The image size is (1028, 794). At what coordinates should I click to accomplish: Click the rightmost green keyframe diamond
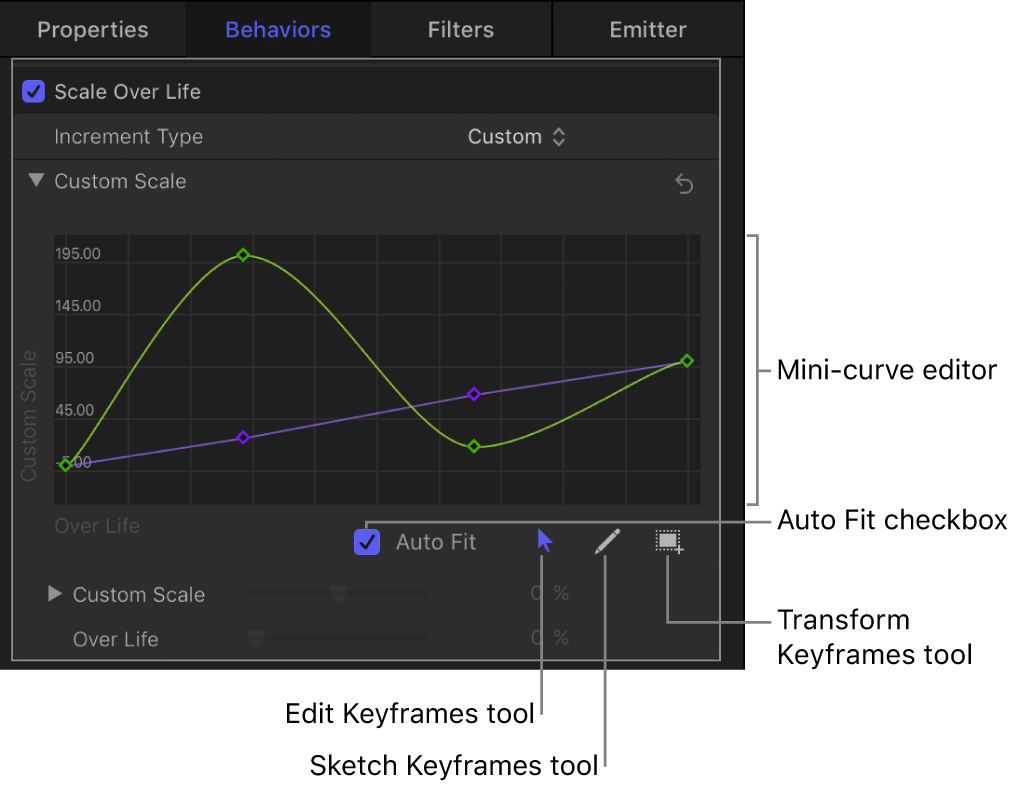click(687, 361)
